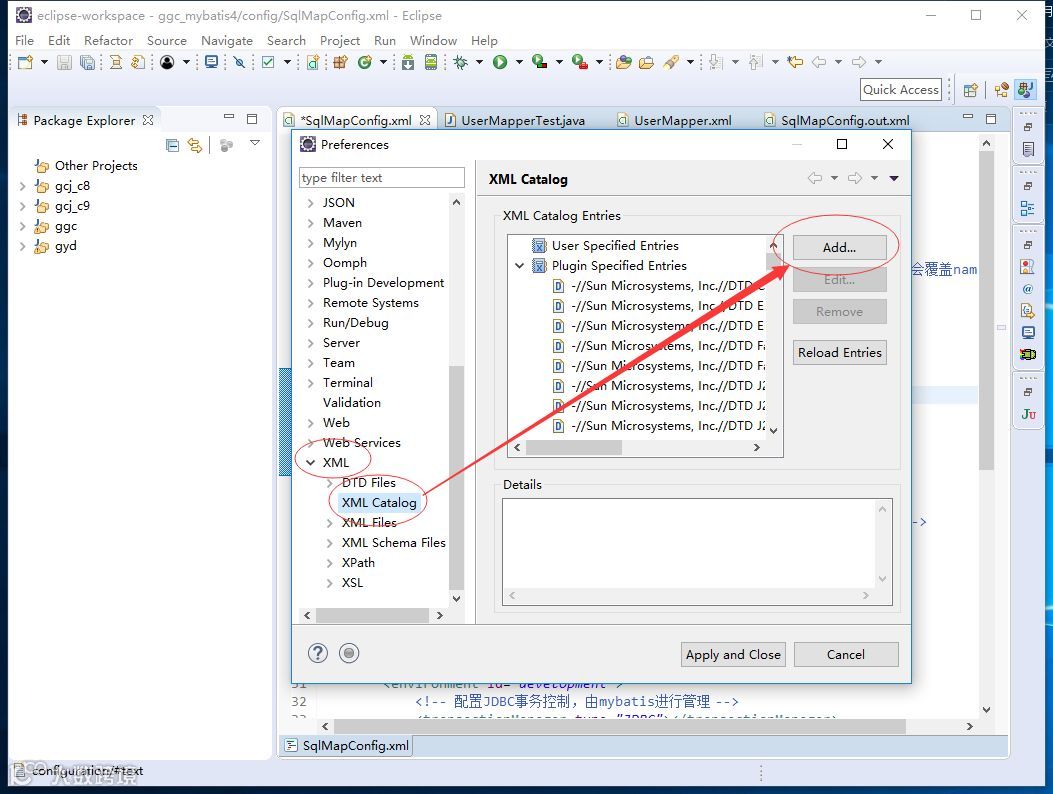
Task: Click the Last Edit Location icon
Action: tap(795, 62)
